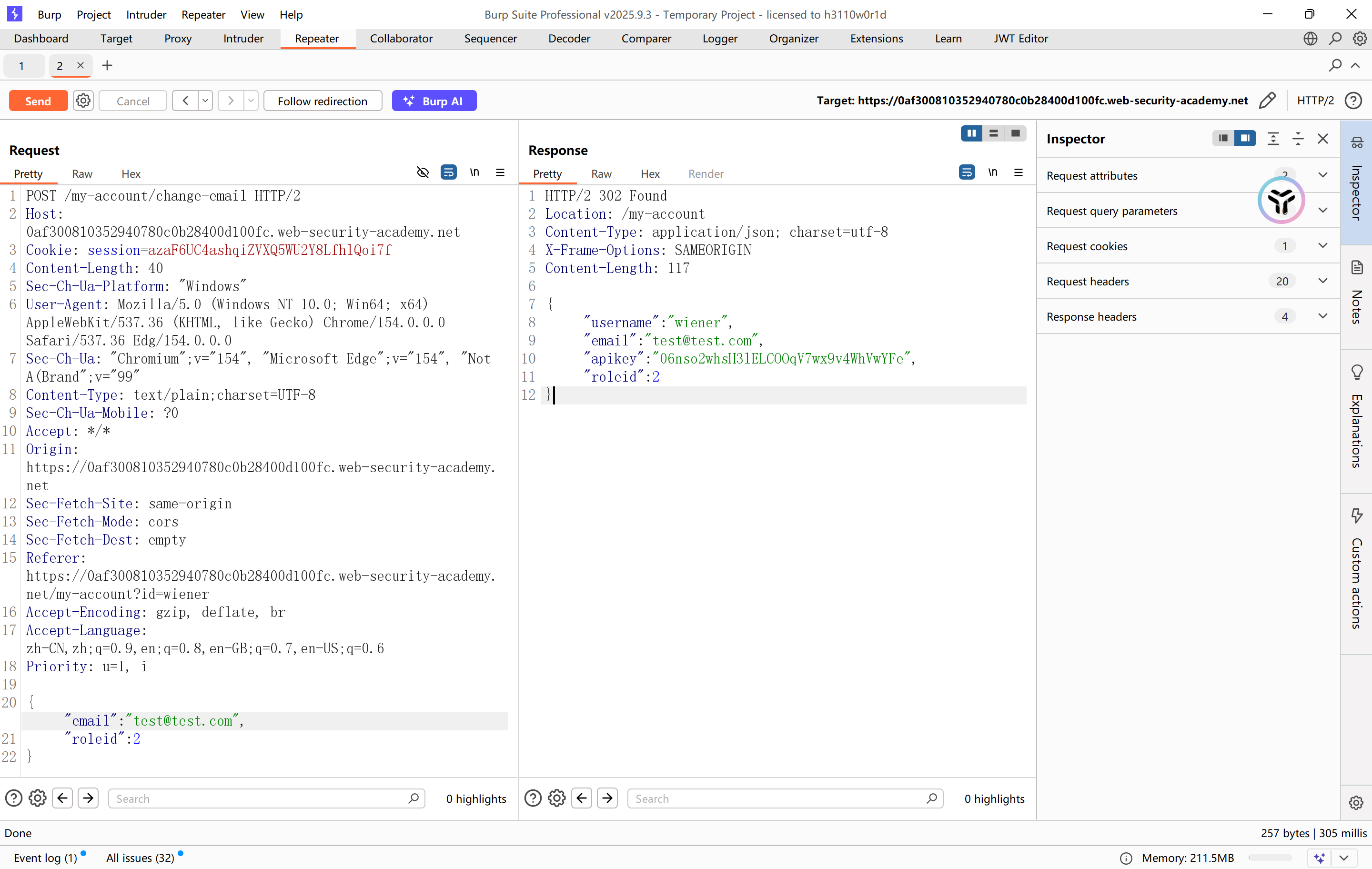
Task: Toggle hide non-printable request headers eye icon
Action: coord(422,172)
